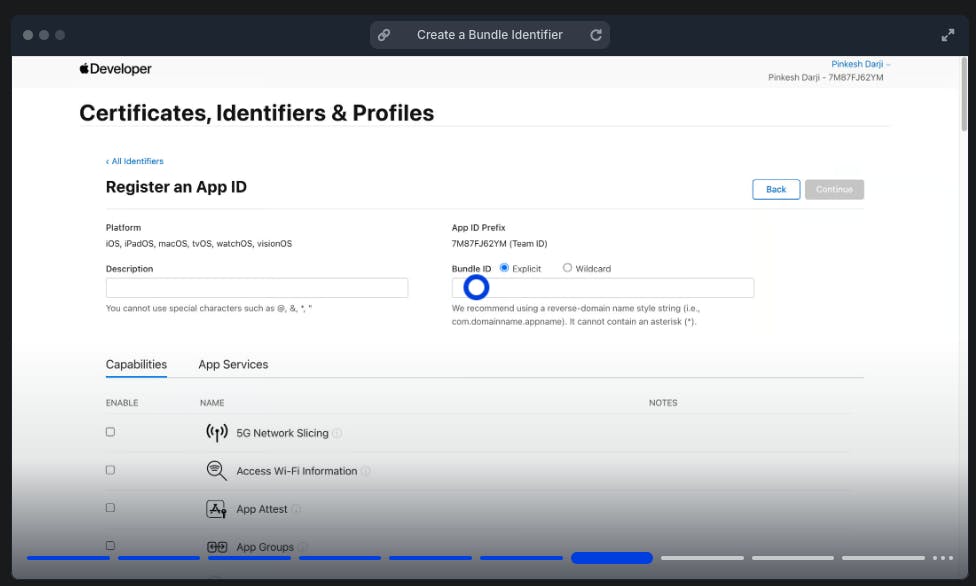This screenshot has width=976, height=586.
Task: Open the Pinkesh Darji account dropdown
Action: [x=860, y=64]
